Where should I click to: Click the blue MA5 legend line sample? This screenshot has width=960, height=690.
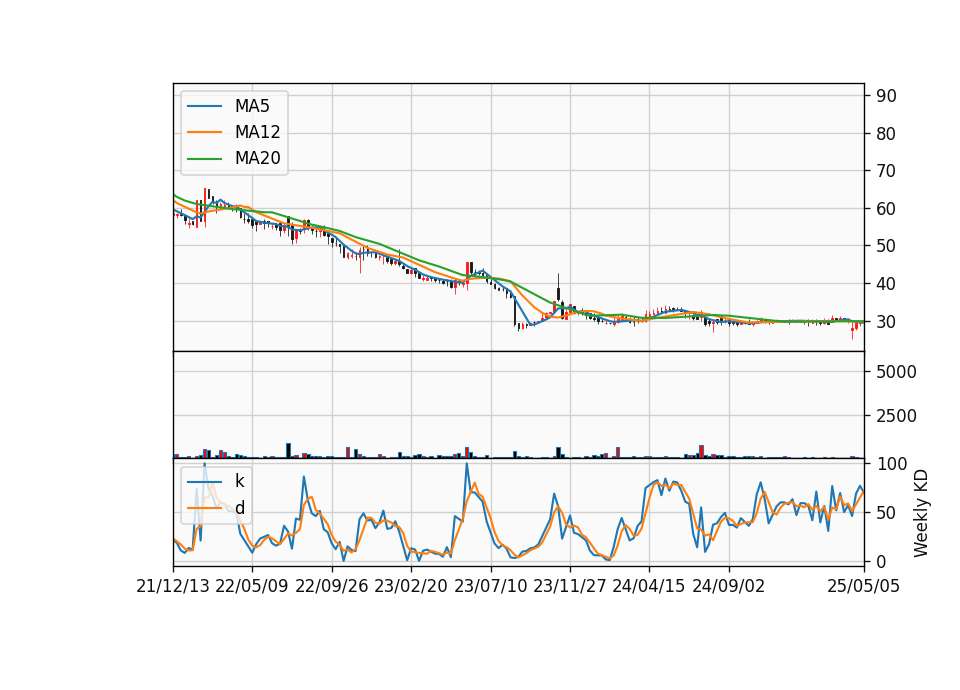204,107
